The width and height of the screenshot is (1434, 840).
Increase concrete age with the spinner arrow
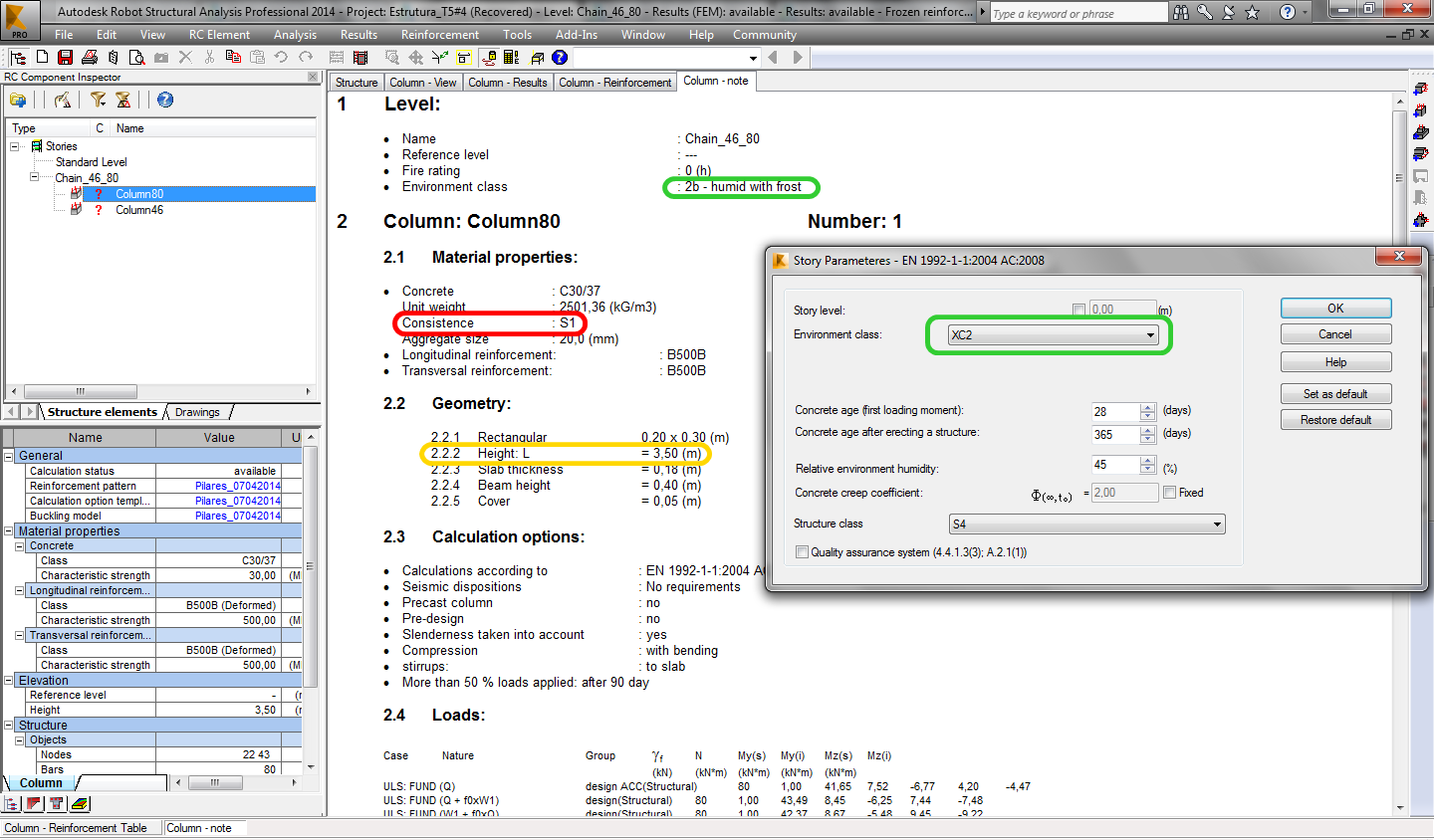(x=1145, y=406)
